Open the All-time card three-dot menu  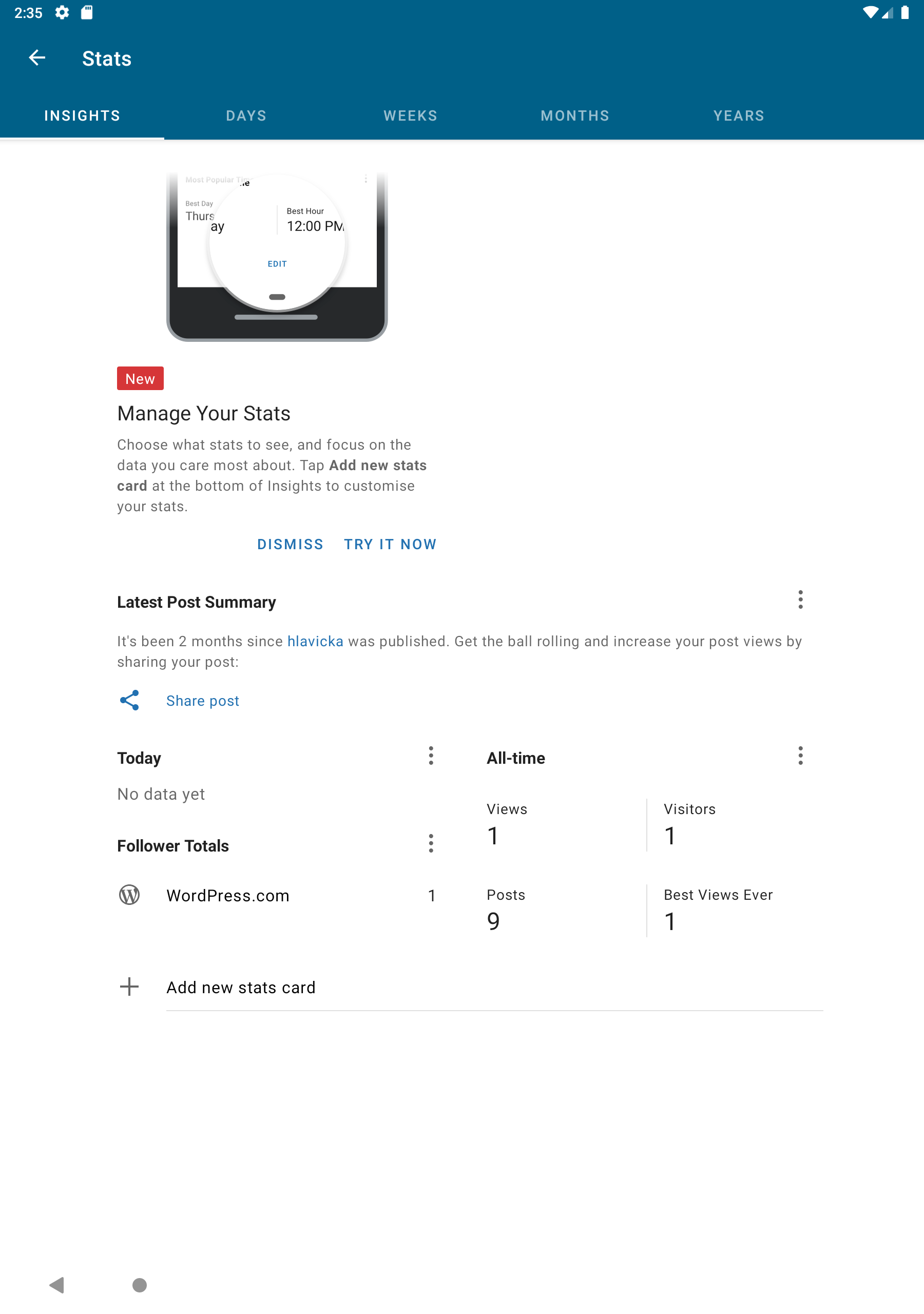800,756
